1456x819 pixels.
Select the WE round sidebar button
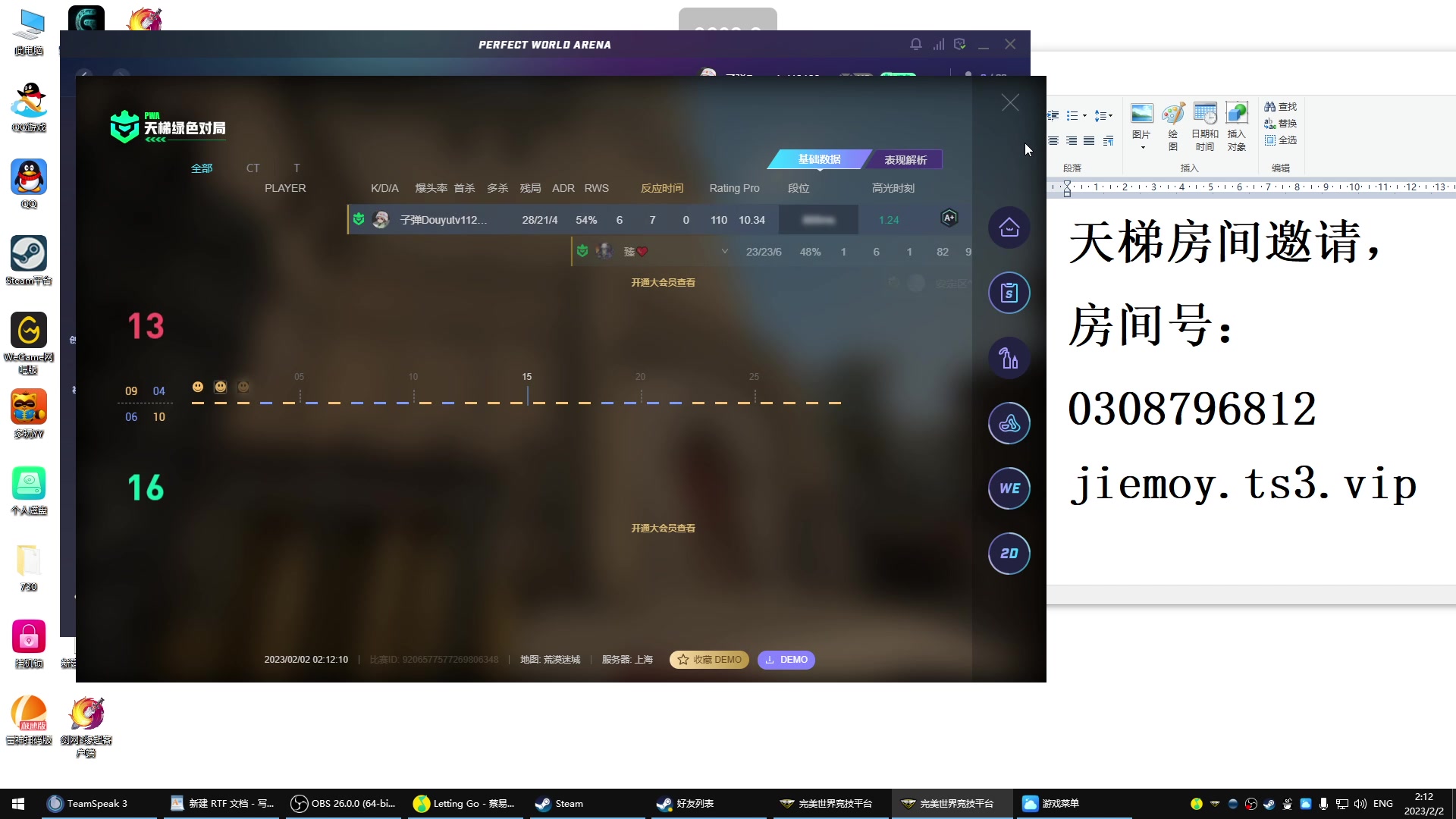(1009, 488)
